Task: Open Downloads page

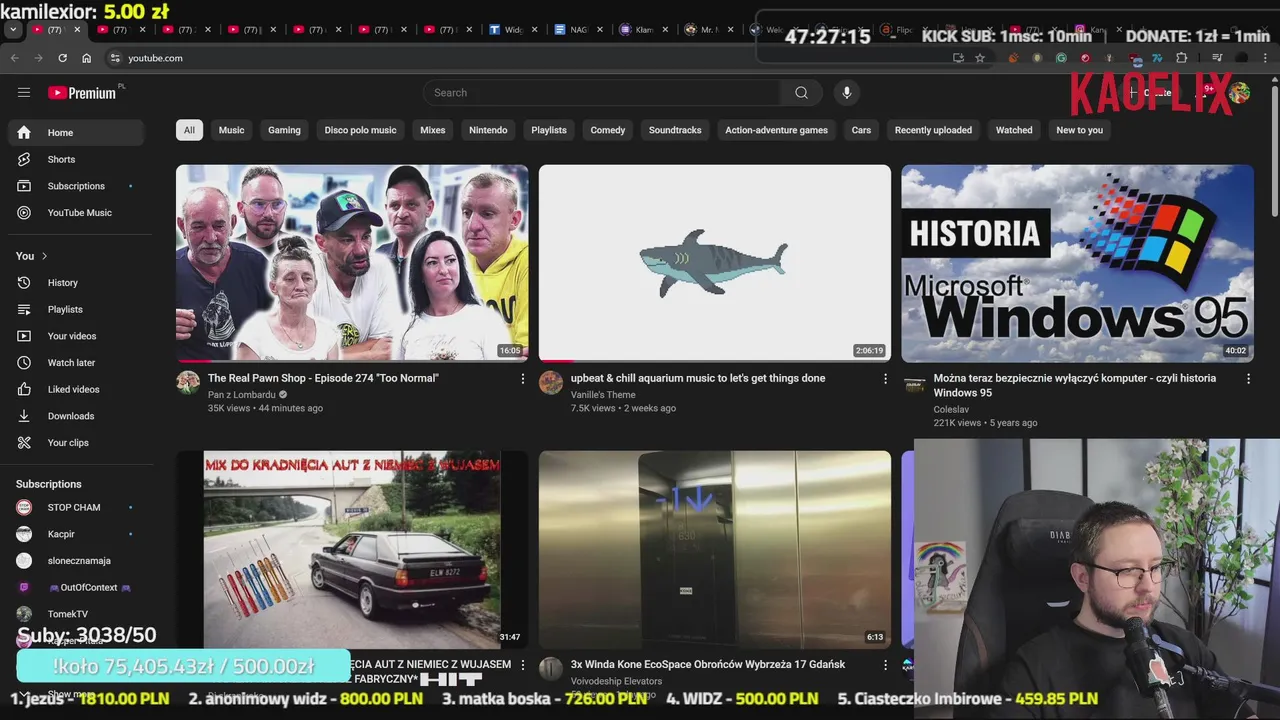Action: coord(76,416)
